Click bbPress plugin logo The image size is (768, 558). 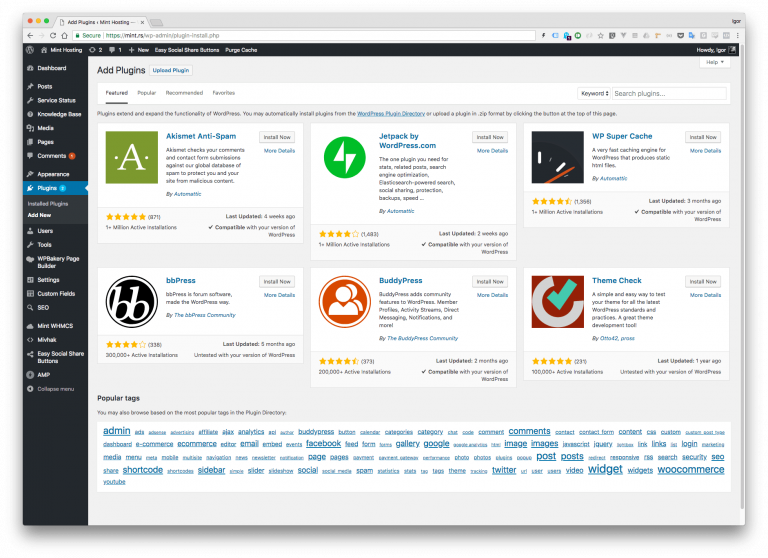132,302
